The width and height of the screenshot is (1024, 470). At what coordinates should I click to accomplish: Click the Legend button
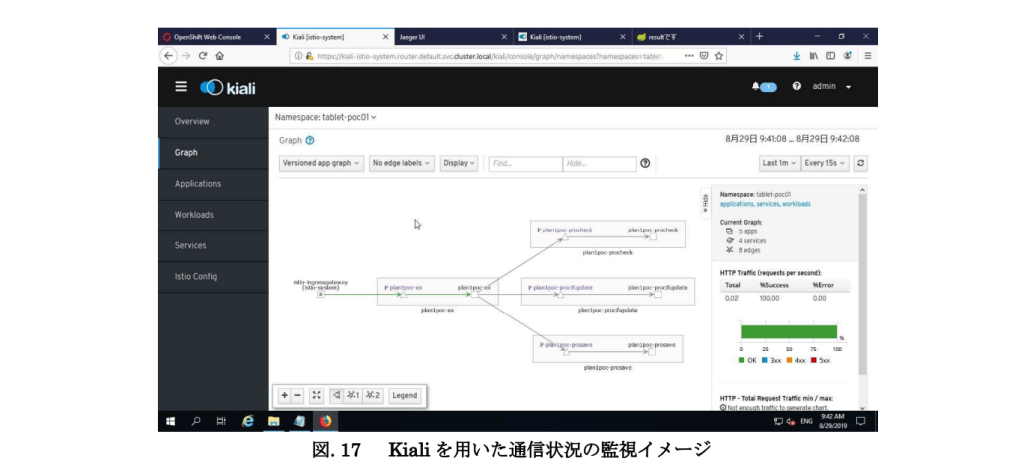coord(405,395)
